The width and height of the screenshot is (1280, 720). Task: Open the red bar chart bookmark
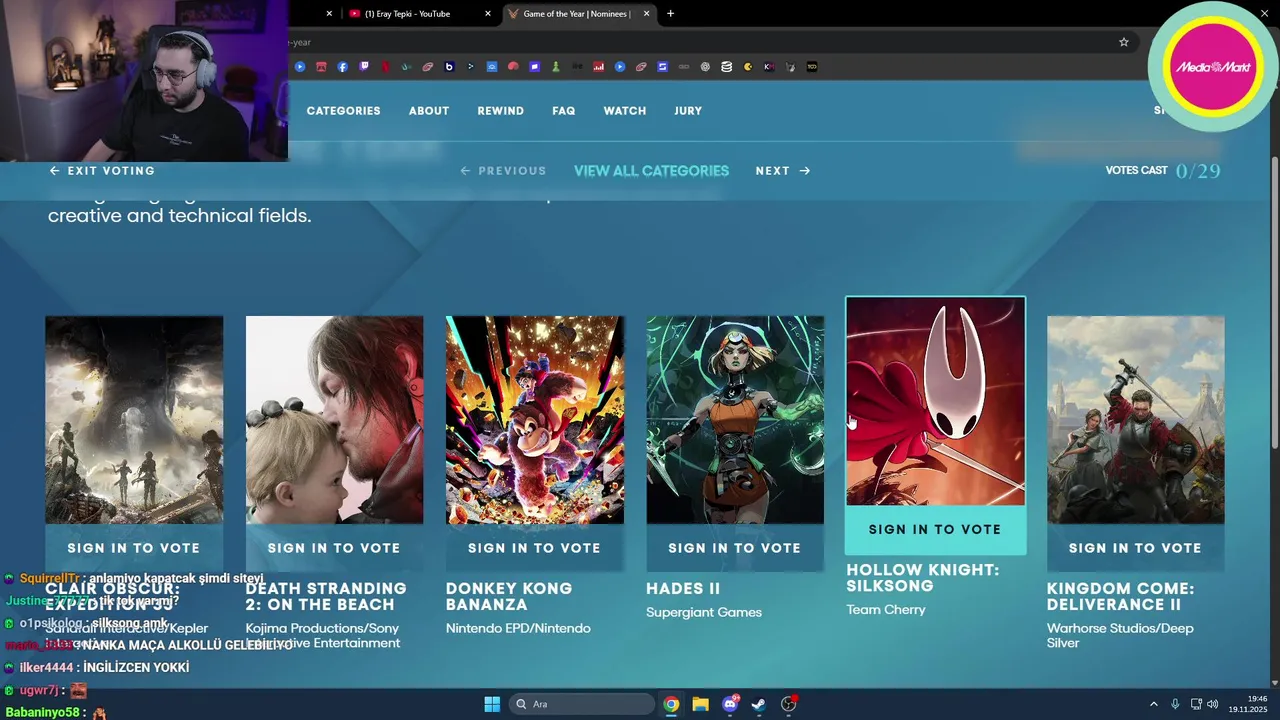point(598,67)
